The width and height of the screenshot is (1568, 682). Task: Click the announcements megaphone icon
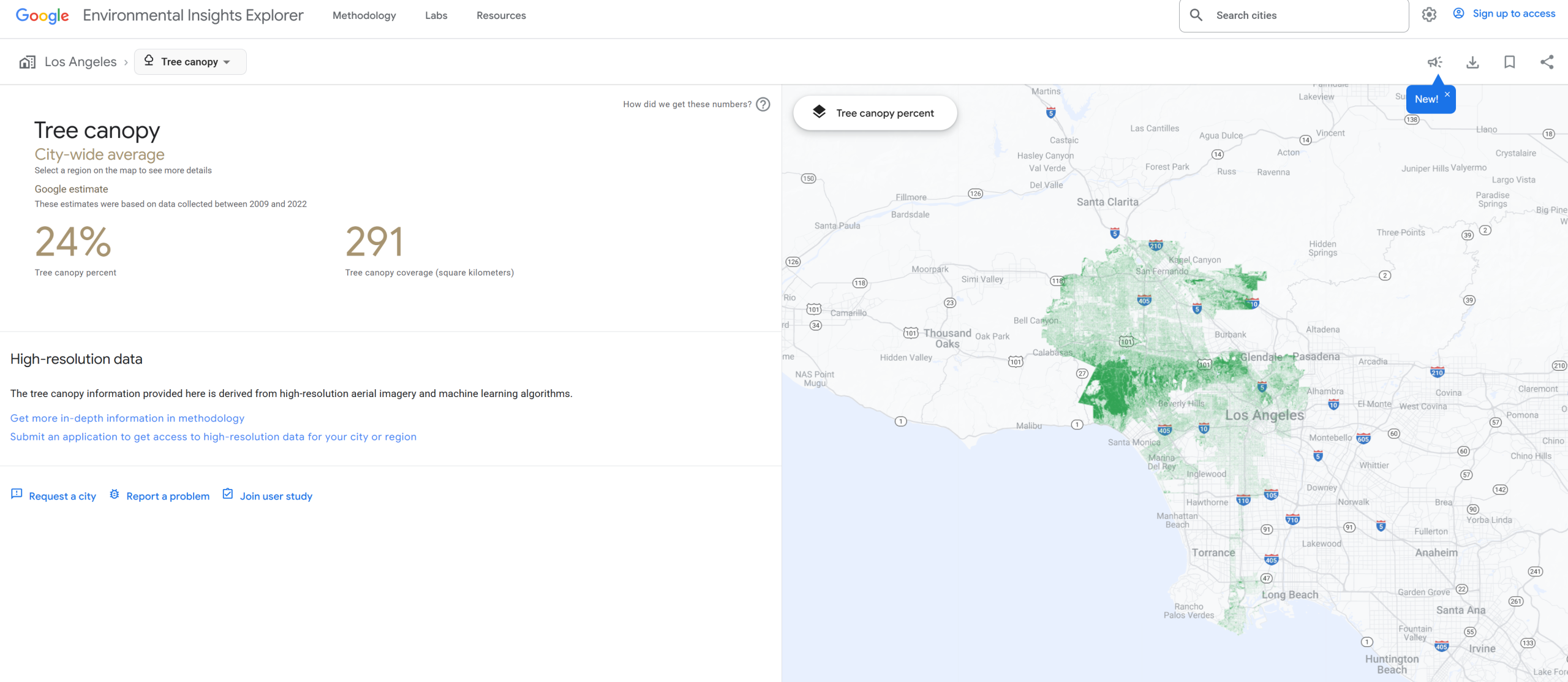click(1434, 62)
